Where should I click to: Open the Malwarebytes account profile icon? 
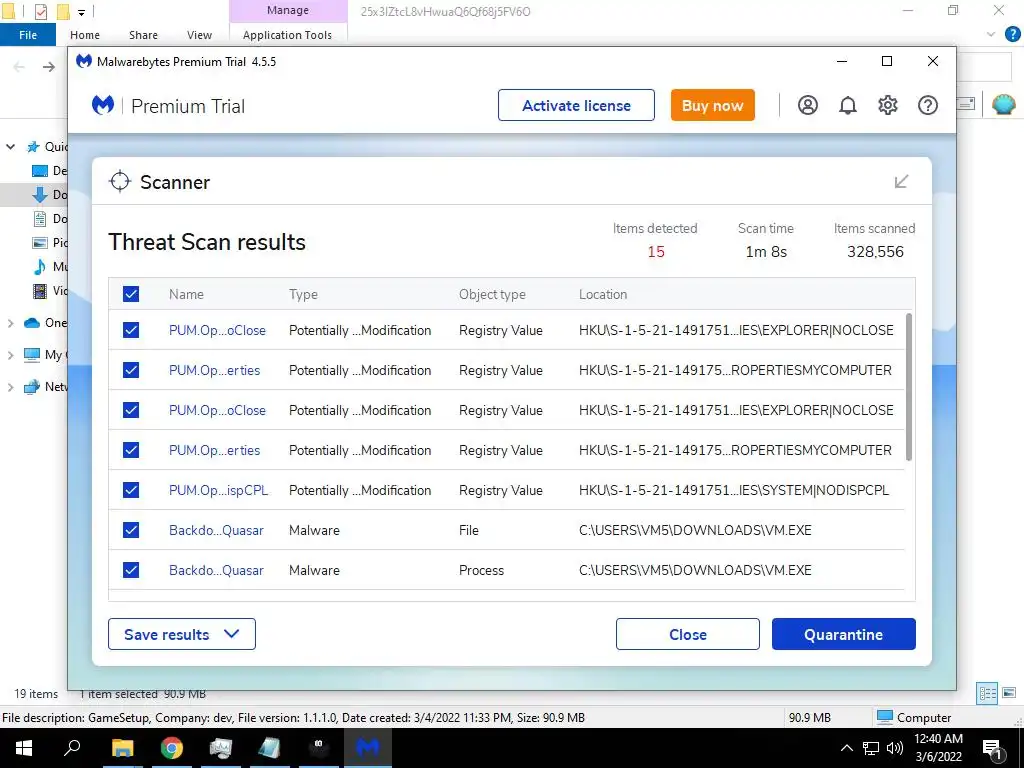(x=807, y=105)
